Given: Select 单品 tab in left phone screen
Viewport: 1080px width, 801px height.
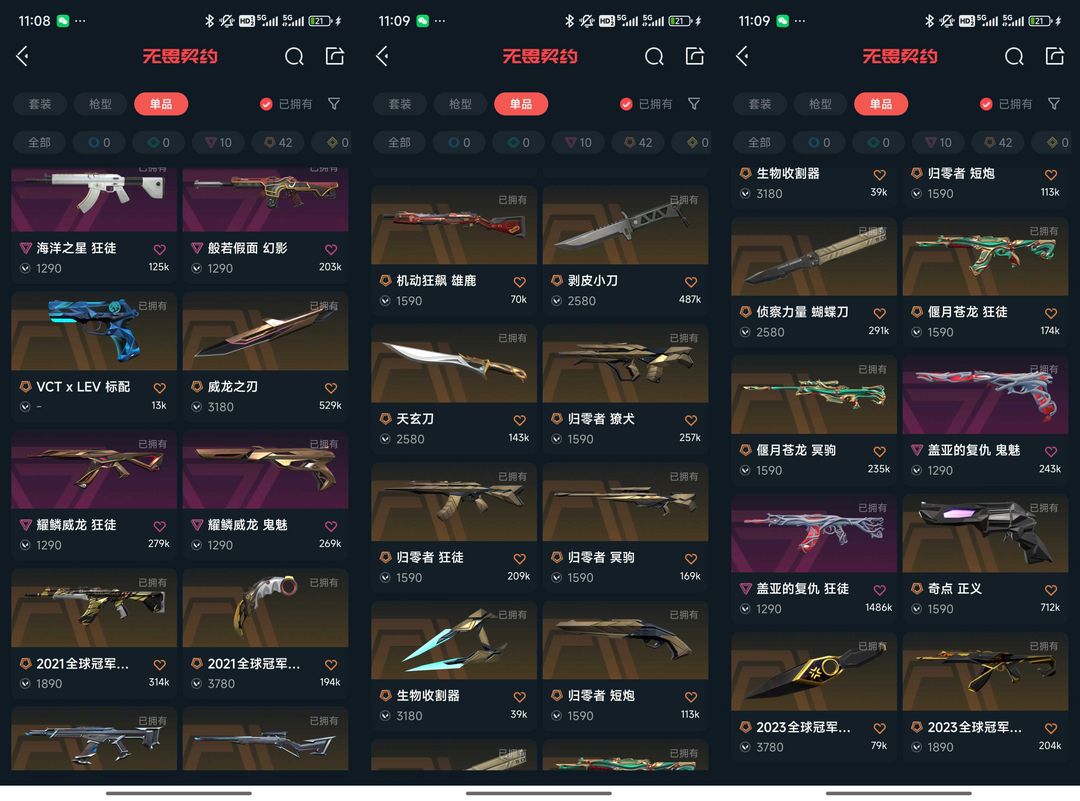Looking at the screenshot, I should [x=161, y=104].
